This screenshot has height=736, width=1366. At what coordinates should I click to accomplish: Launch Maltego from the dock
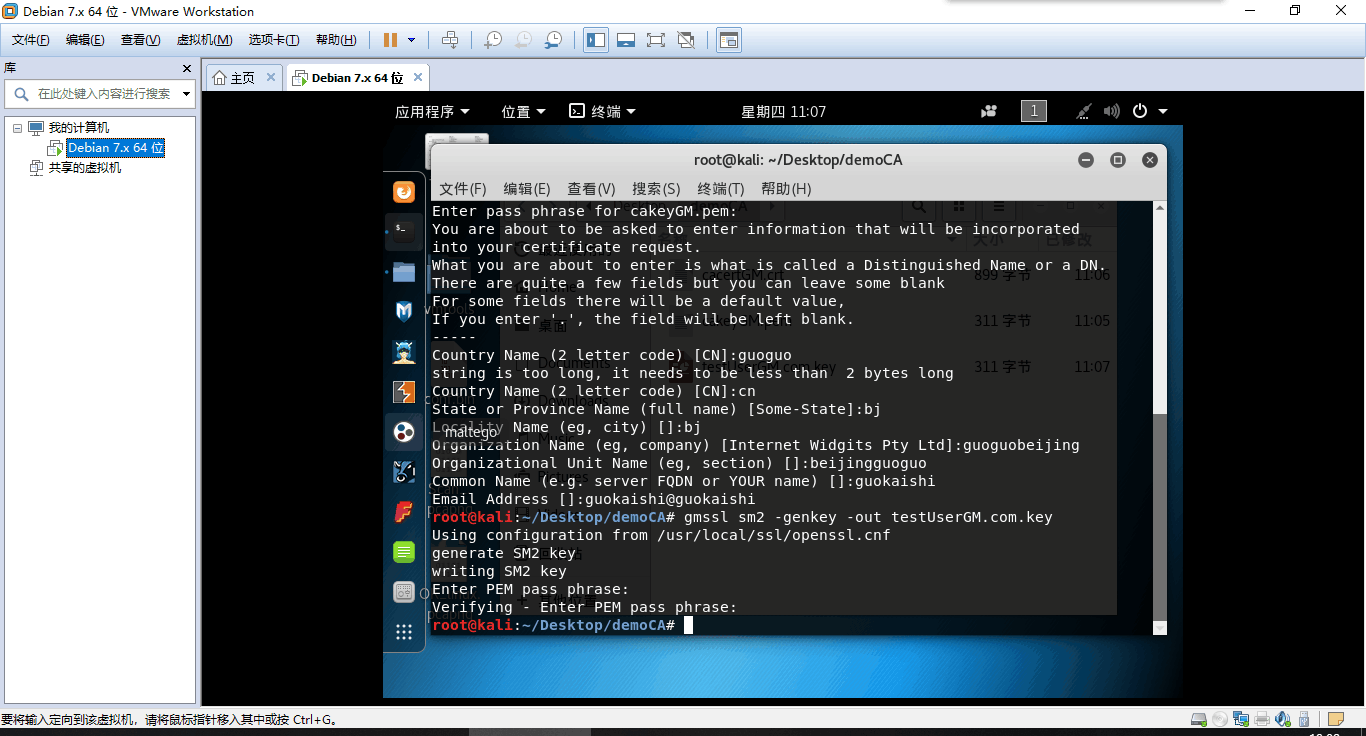[404, 432]
